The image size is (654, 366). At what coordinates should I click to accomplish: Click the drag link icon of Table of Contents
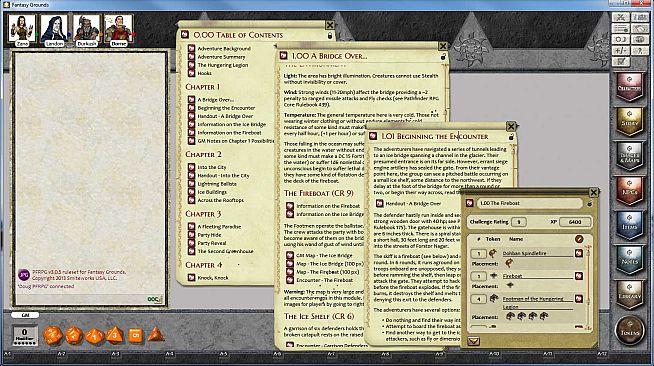pos(185,35)
